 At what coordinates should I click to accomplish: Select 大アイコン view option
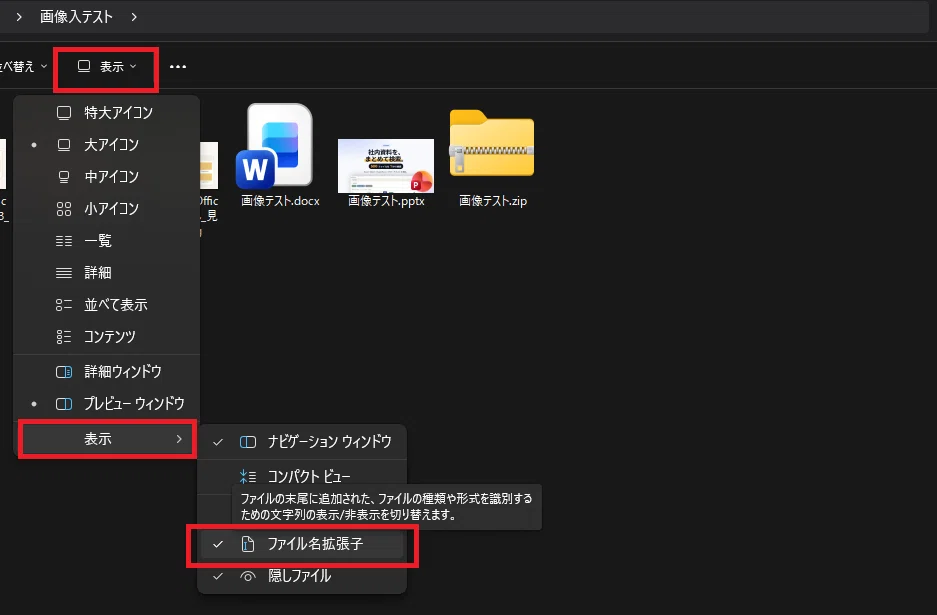106,145
